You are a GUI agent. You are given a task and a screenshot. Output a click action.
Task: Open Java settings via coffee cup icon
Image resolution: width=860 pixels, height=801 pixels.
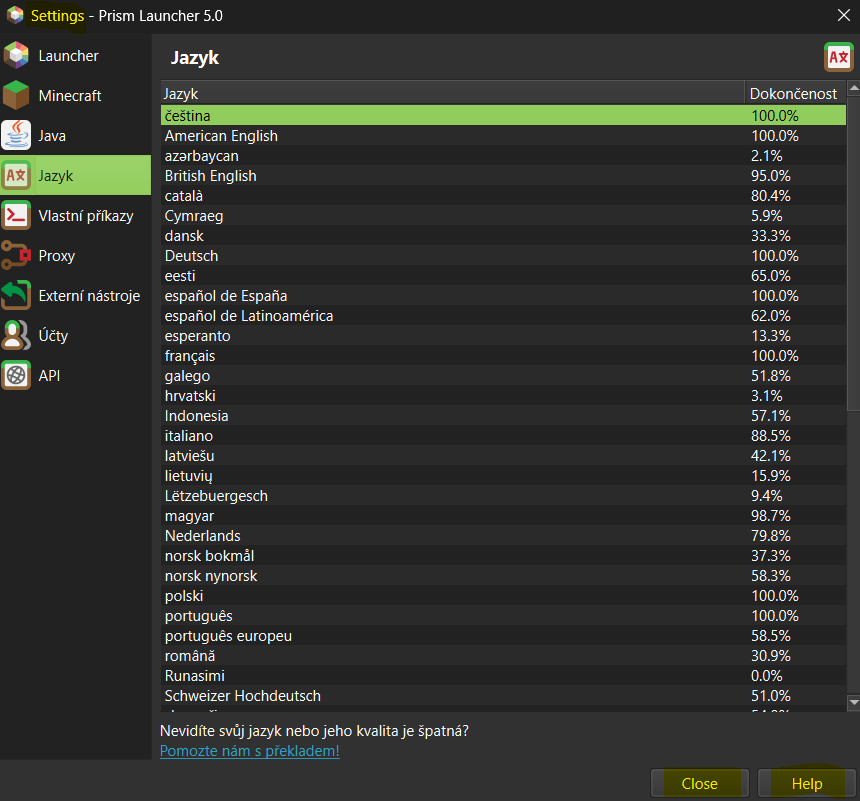click(x=18, y=135)
